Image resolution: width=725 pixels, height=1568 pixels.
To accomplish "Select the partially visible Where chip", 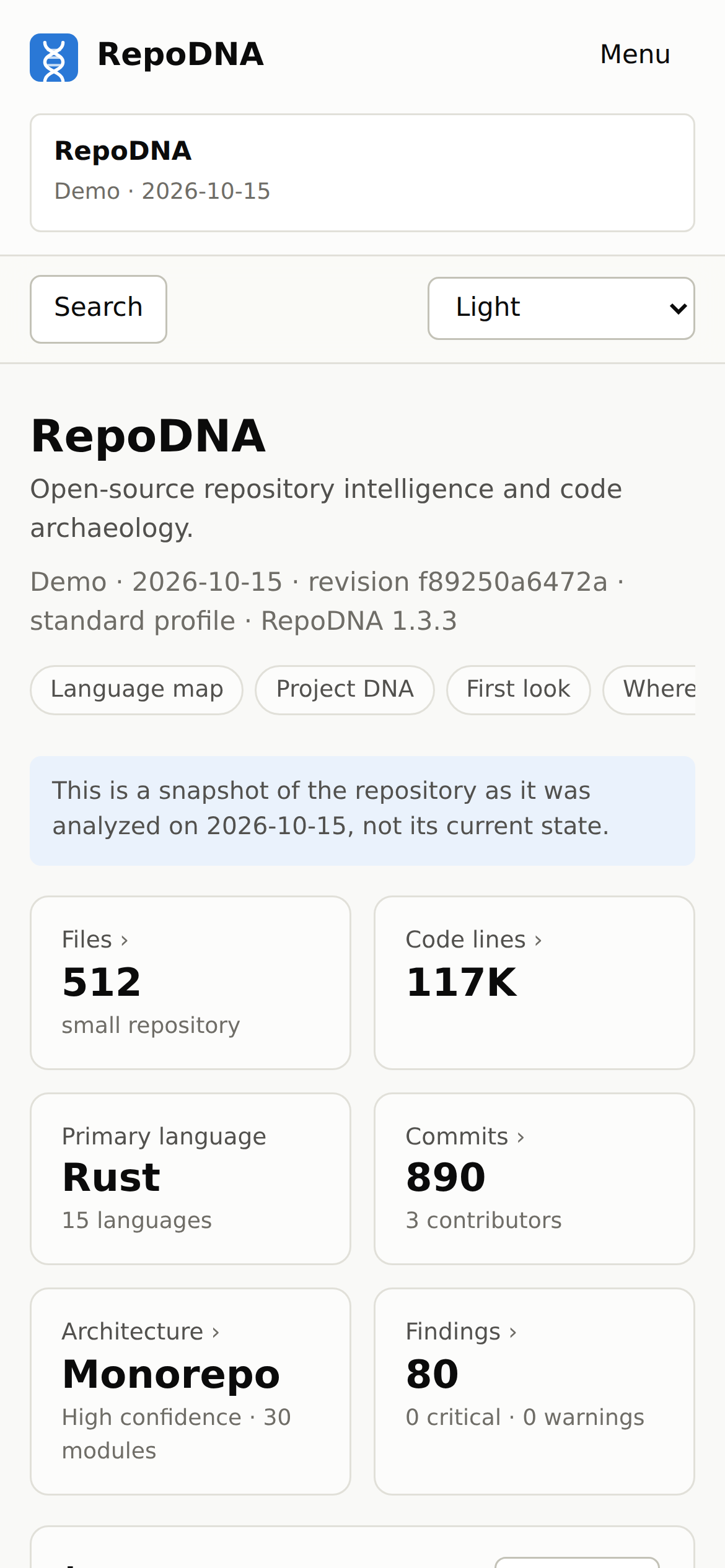I will point(649,690).
